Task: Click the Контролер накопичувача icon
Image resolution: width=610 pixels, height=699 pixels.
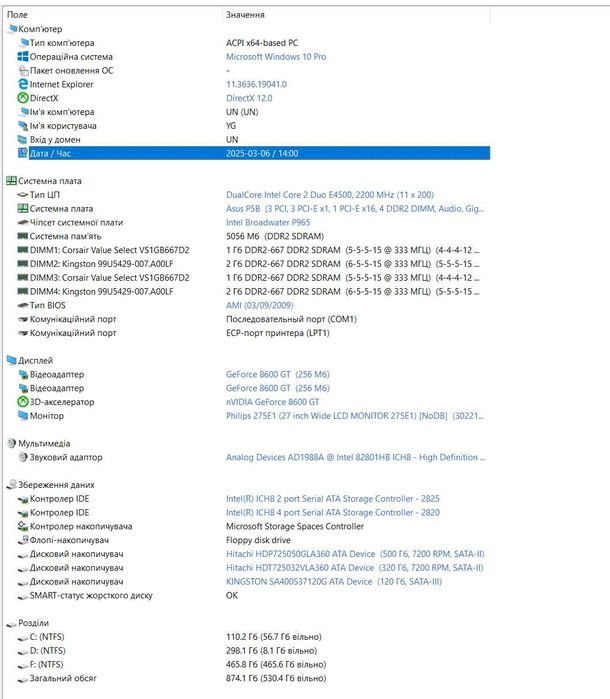Action: pyautogui.click(x=23, y=526)
